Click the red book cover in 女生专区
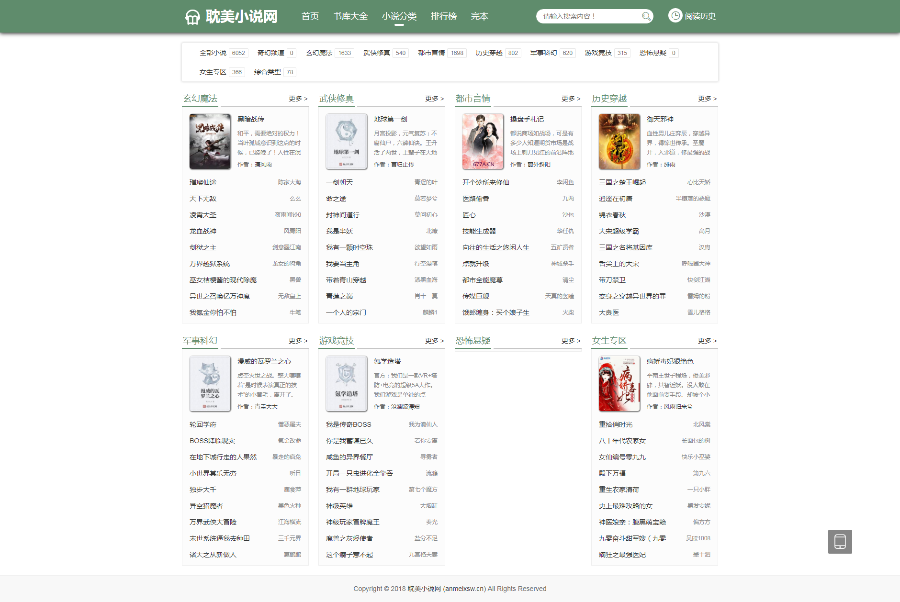 [618, 385]
